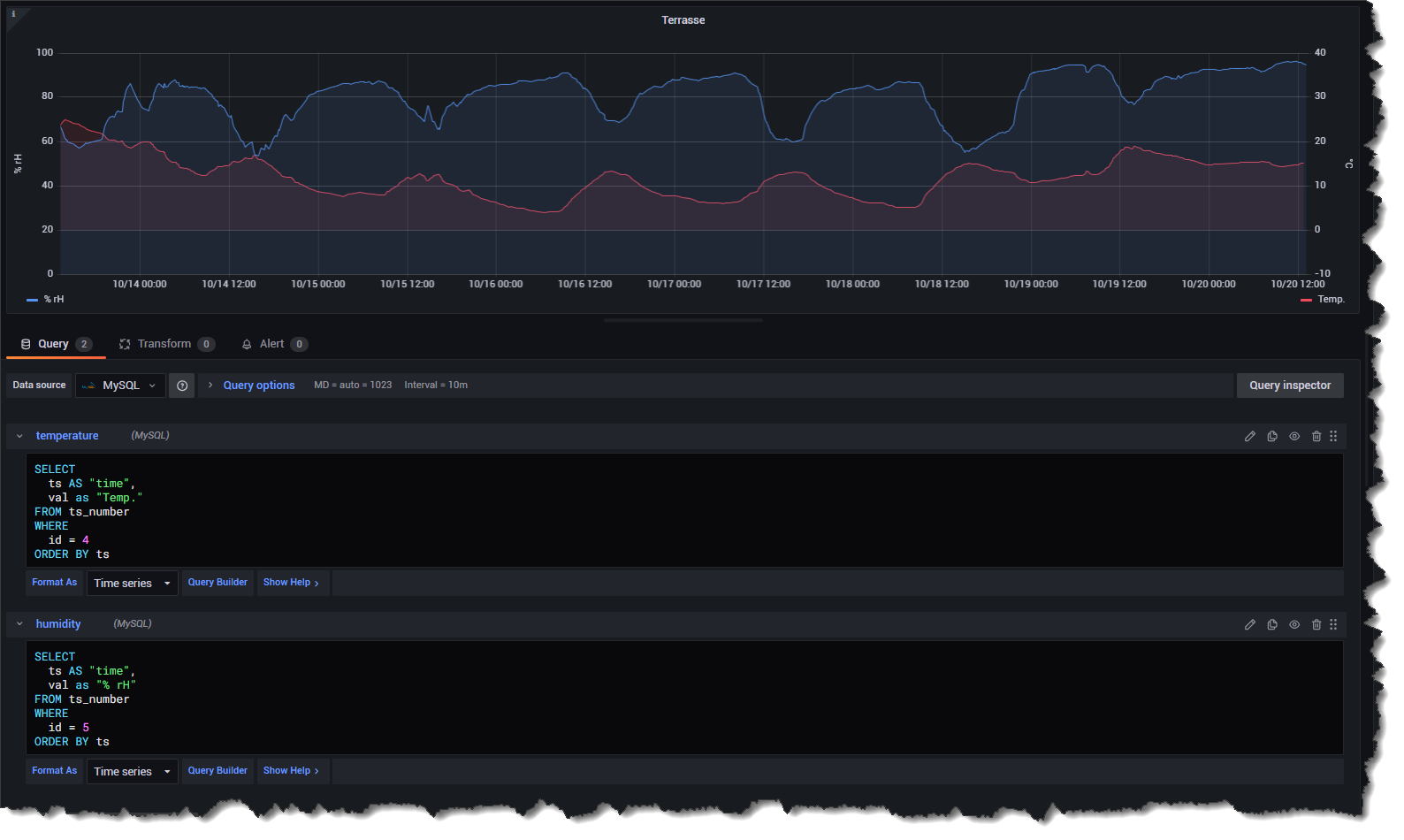The image size is (1404, 840).
Task: Click the humidity query name link
Action: click(58, 624)
